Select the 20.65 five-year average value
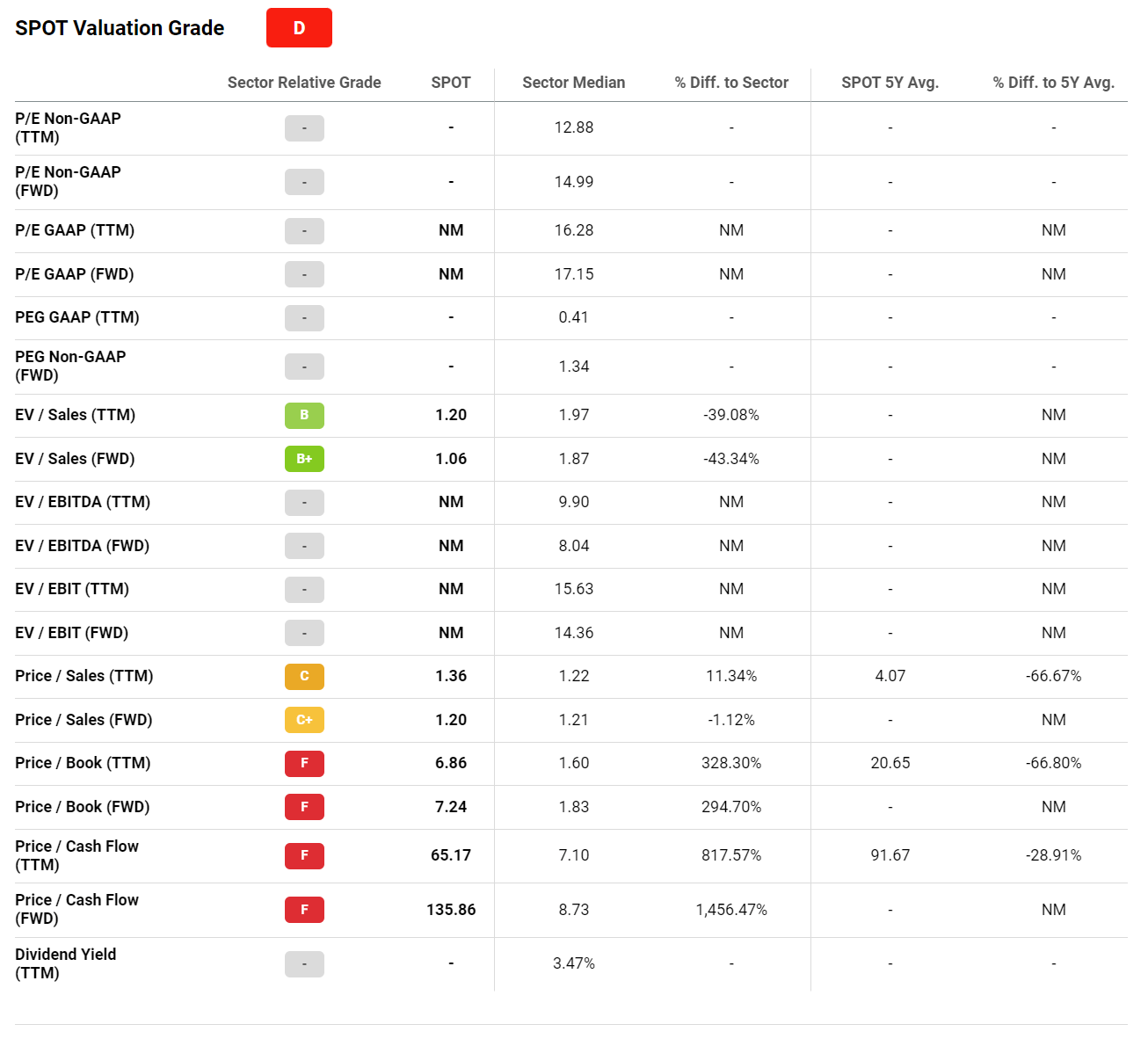This screenshot has width=1148, height=1039. [x=890, y=763]
